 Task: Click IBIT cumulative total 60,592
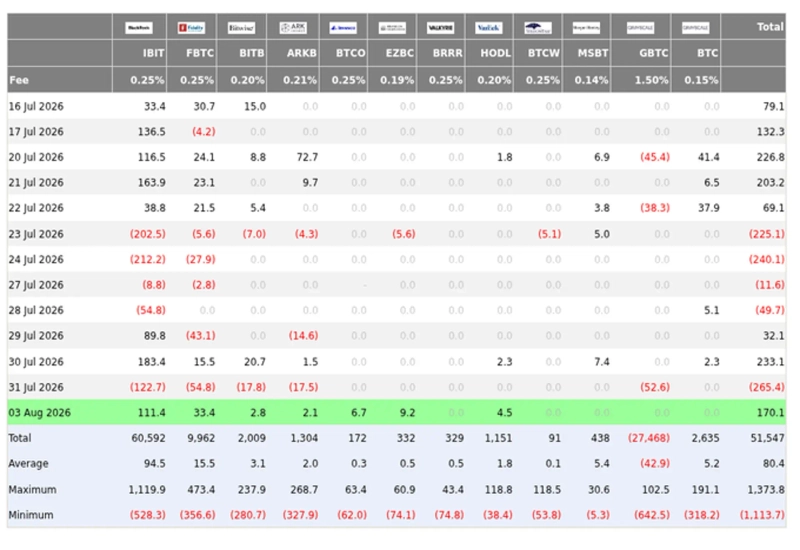click(148, 438)
